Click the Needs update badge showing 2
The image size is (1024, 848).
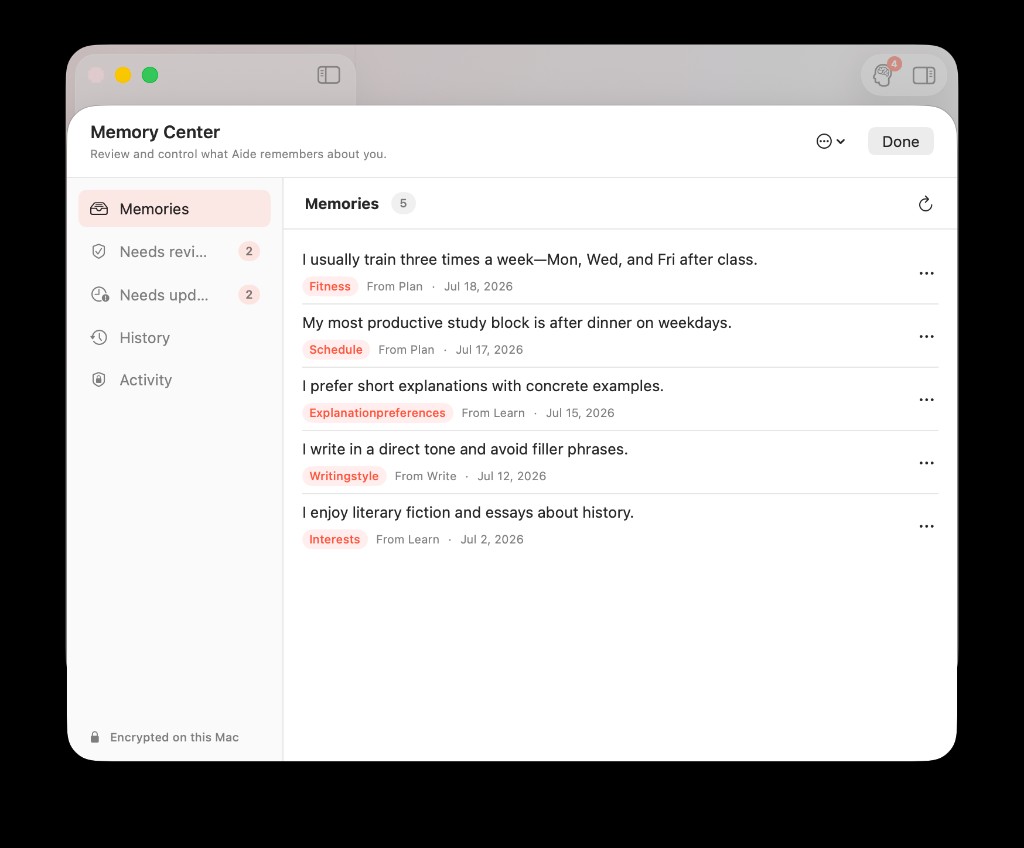point(249,295)
